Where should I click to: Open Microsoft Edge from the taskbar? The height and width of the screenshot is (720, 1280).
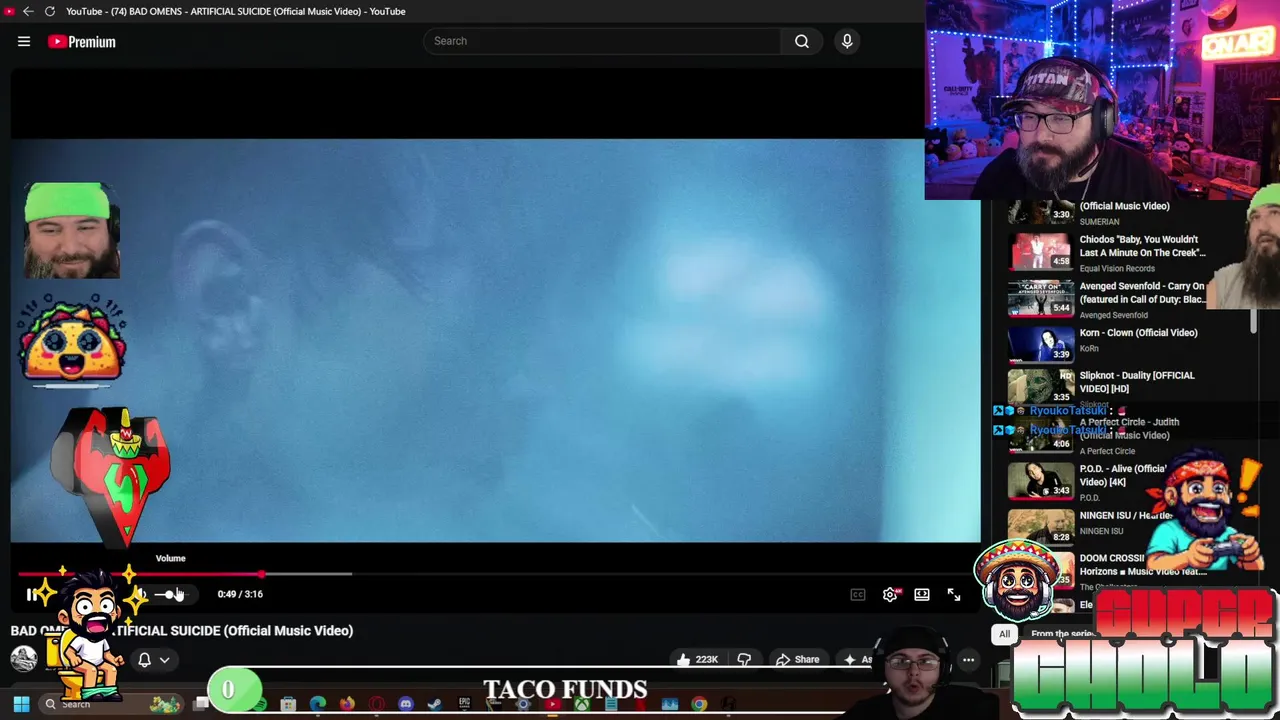coord(317,705)
